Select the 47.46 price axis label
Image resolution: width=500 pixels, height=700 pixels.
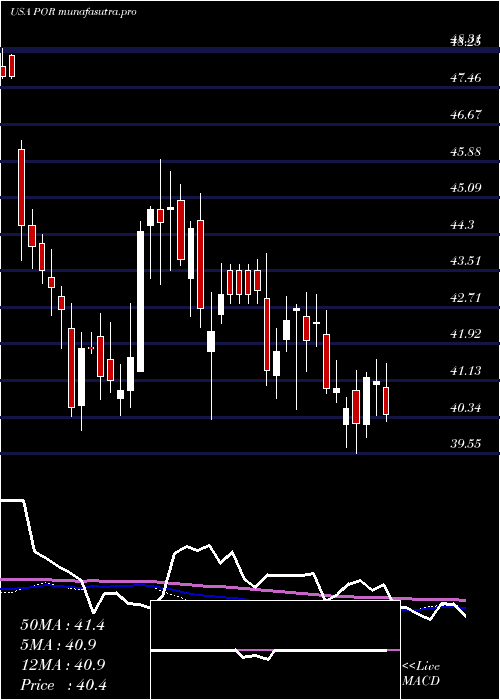pyautogui.click(x=466, y=78)
